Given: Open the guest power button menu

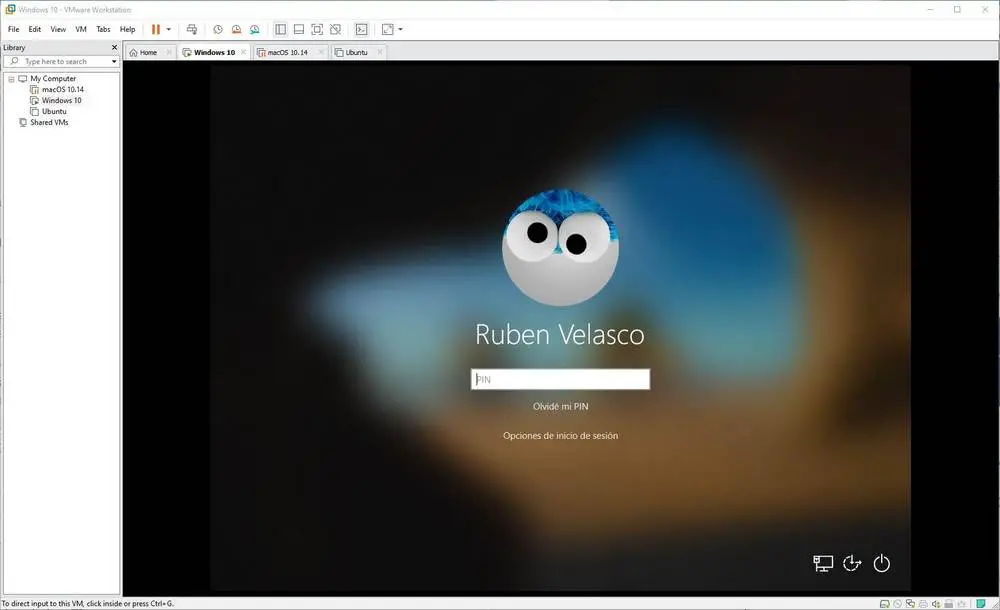Looking at the screenshot, I should click(x=881, y=563).
